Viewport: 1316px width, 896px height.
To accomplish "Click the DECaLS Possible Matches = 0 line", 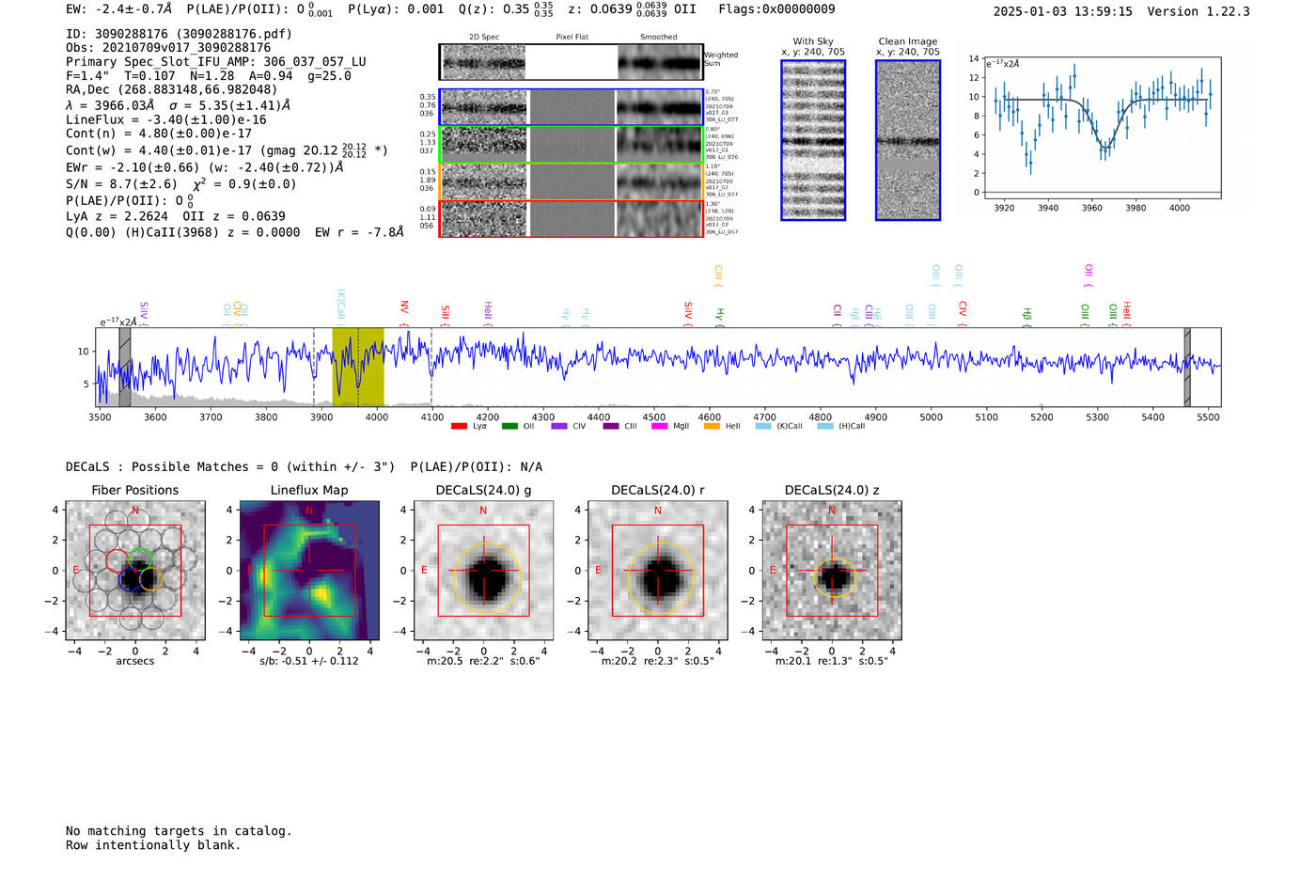I will 230,467.
